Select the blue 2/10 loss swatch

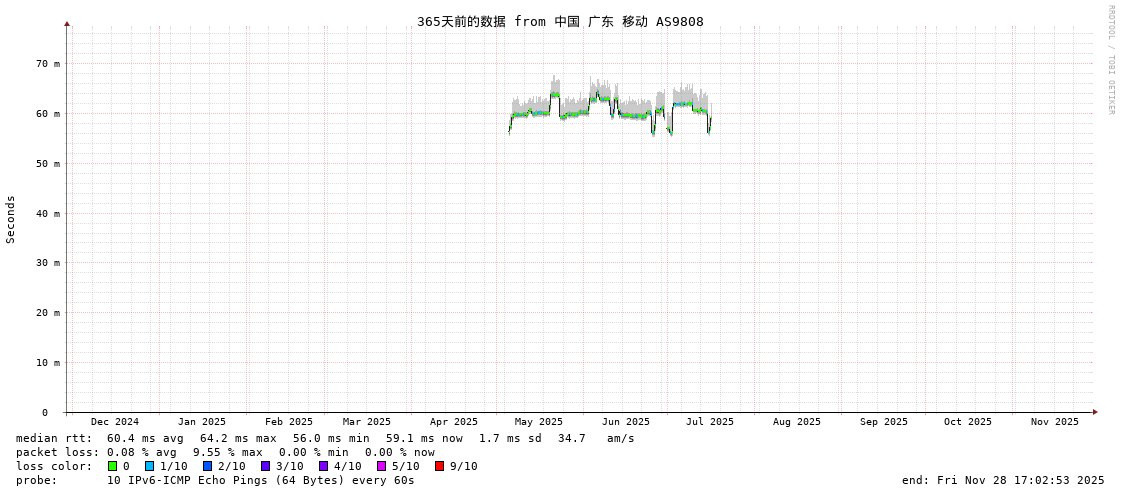[207, 466]
